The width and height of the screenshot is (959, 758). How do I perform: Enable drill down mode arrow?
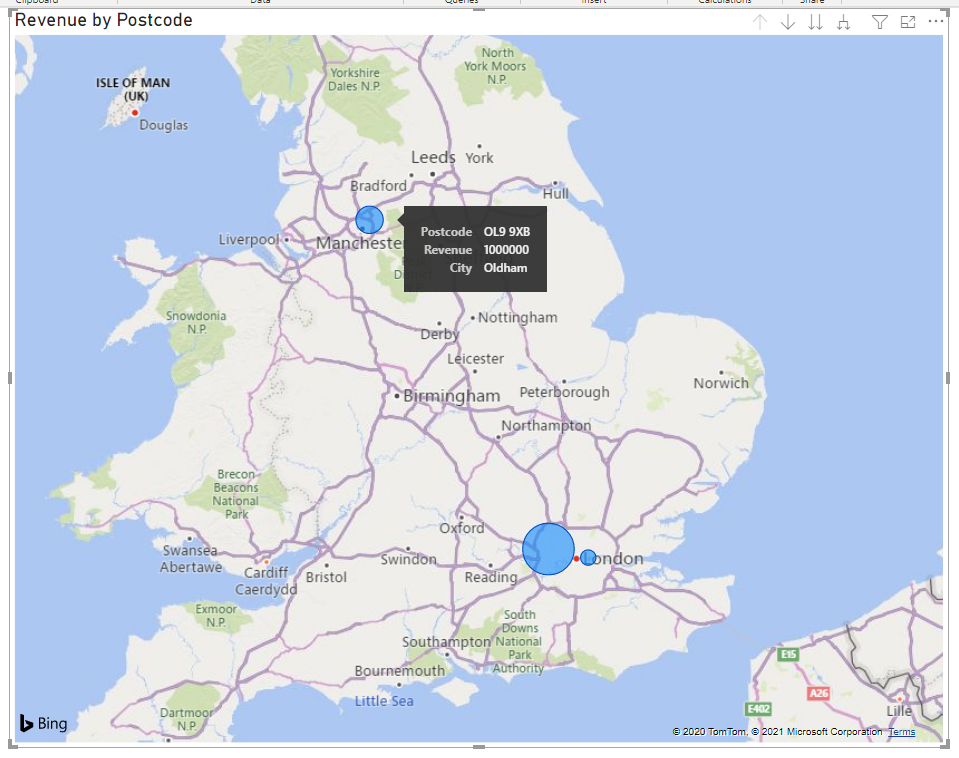pyautogui.click(x=788, y=23)
